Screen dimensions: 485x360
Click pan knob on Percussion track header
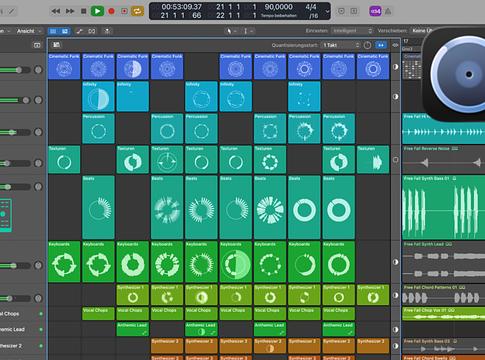[x=38, y=132]
